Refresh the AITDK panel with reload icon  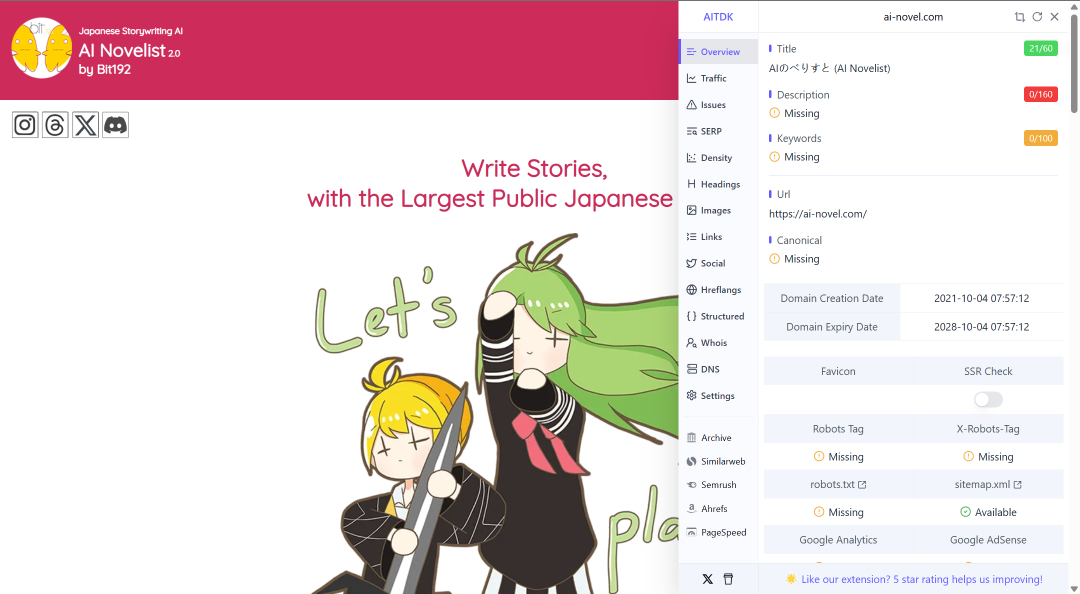(x=1037, y=17)
